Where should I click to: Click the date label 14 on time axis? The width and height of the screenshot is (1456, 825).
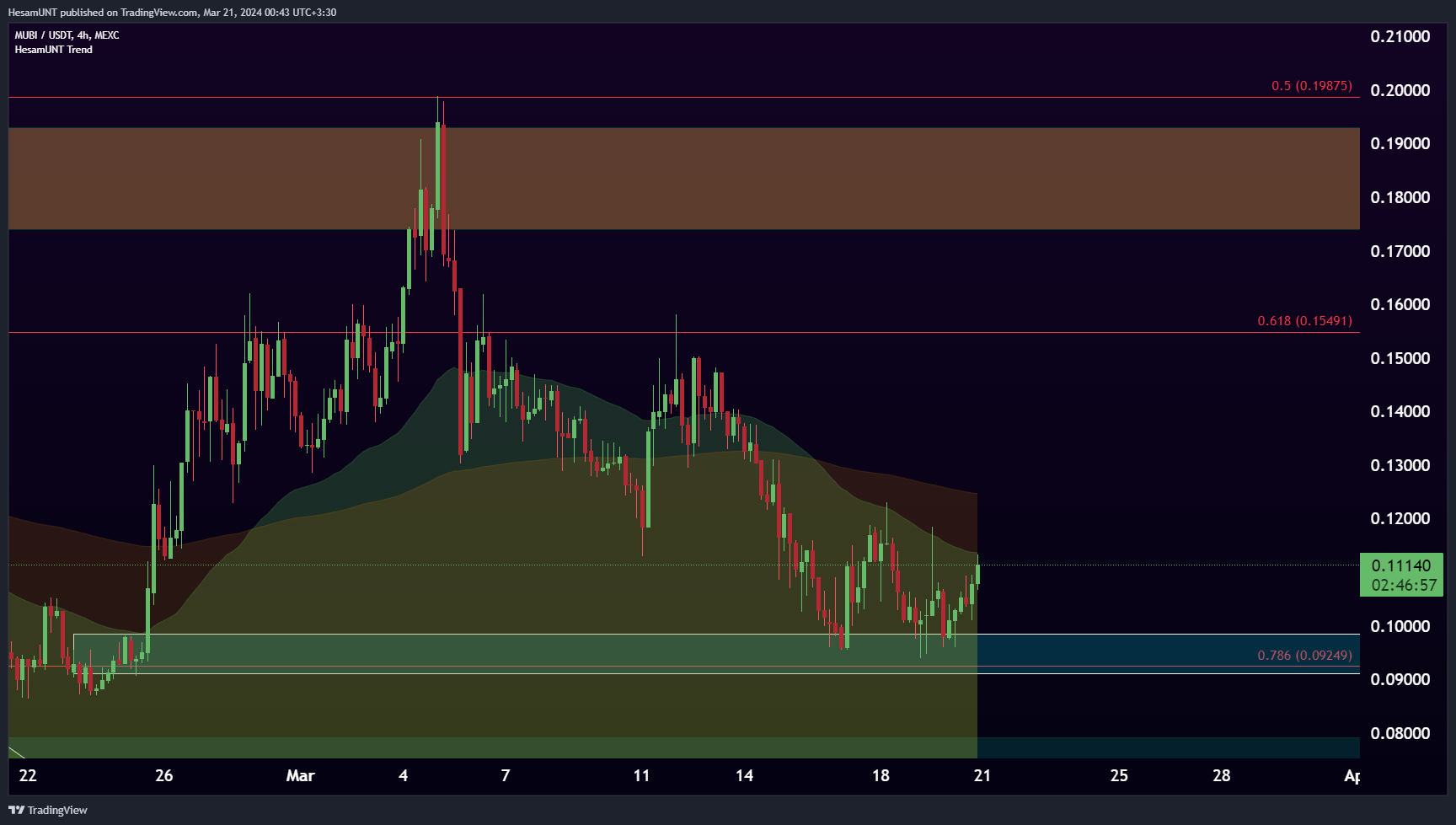[x=744, y=775]
